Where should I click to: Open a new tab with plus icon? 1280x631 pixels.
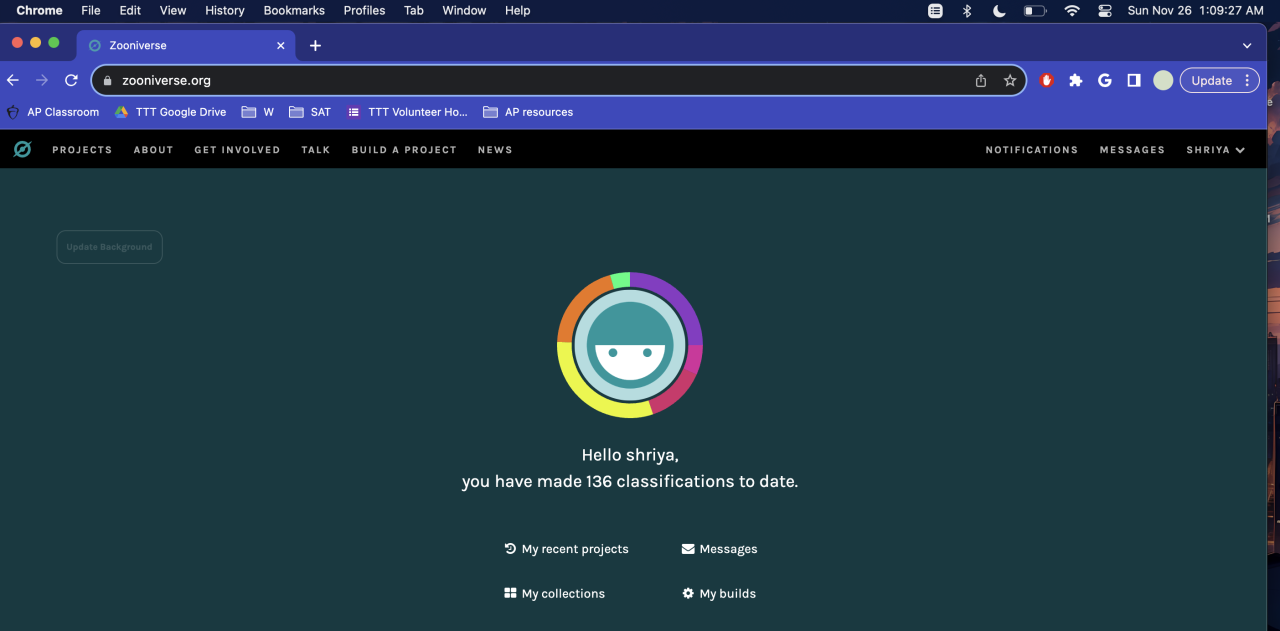tap(315, 45)
